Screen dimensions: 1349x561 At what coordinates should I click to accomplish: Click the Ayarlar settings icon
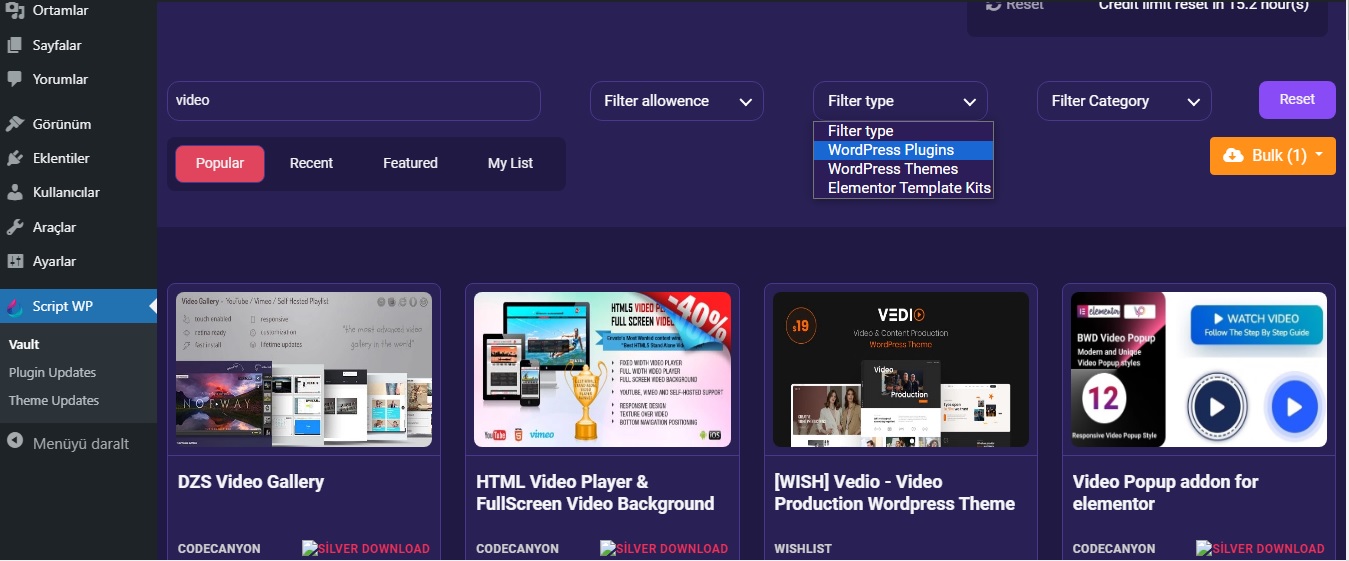click(x=15, y=261)
